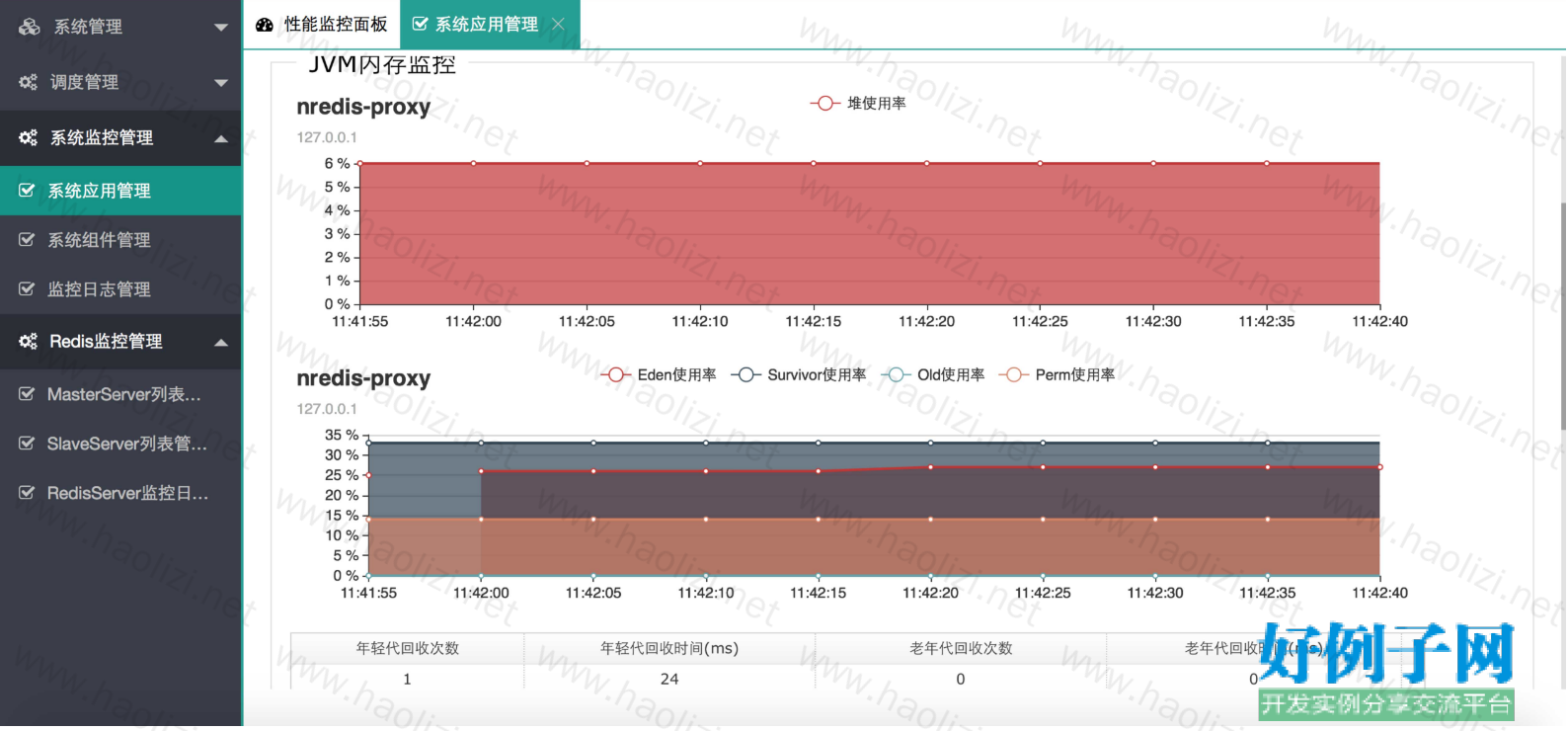Toggle Survivor使用率 legend series
This screenshot has height=731, width=1568.
(x=799, y=374)
